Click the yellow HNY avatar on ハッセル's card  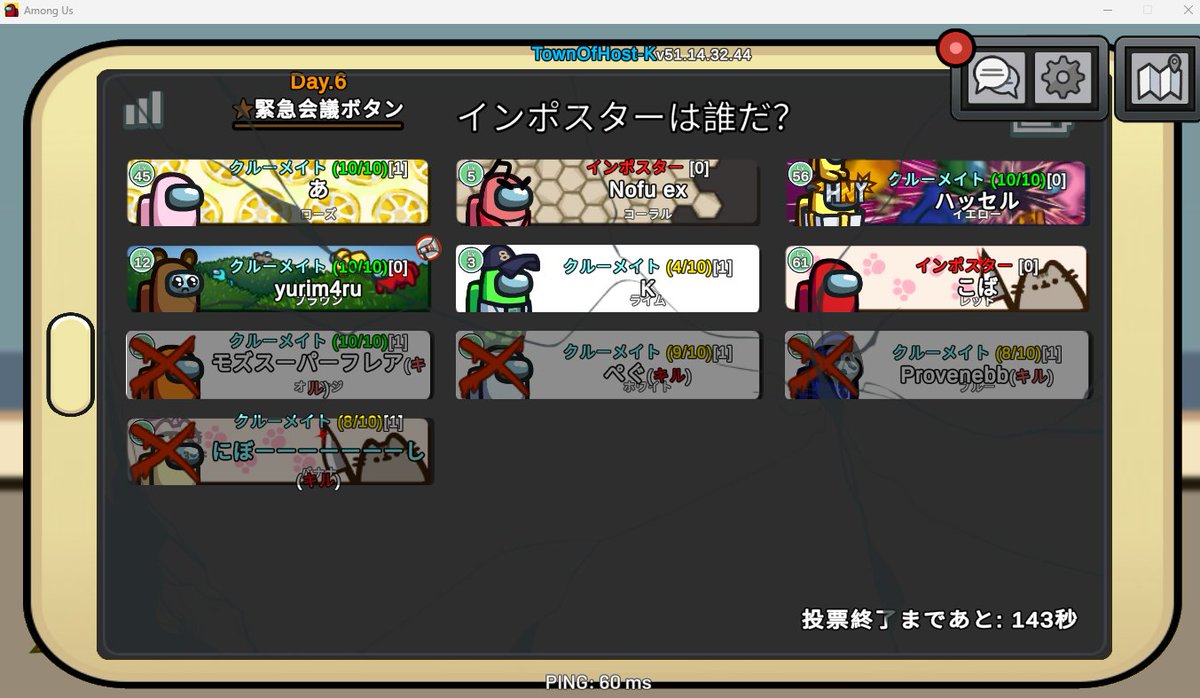[840, 194]
